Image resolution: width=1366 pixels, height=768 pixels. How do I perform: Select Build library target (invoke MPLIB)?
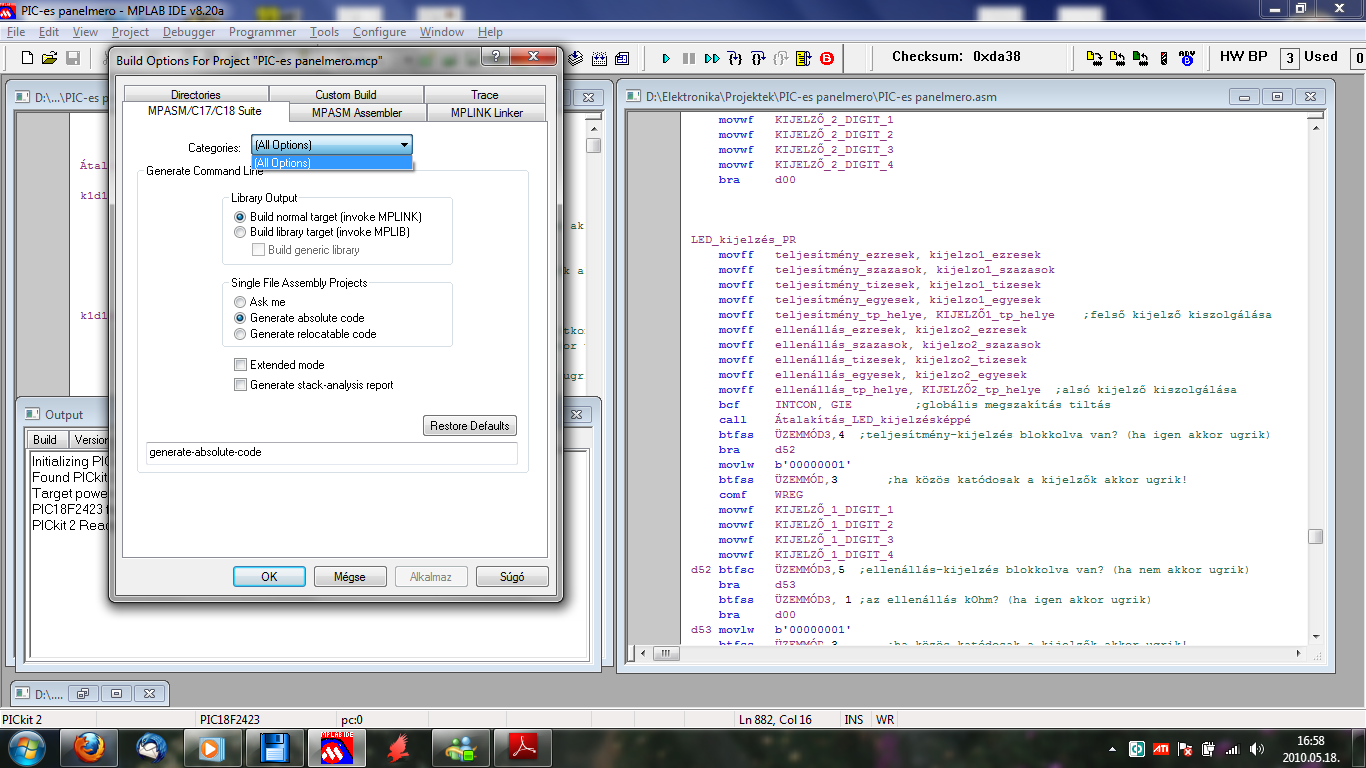(x=321, y=232)
